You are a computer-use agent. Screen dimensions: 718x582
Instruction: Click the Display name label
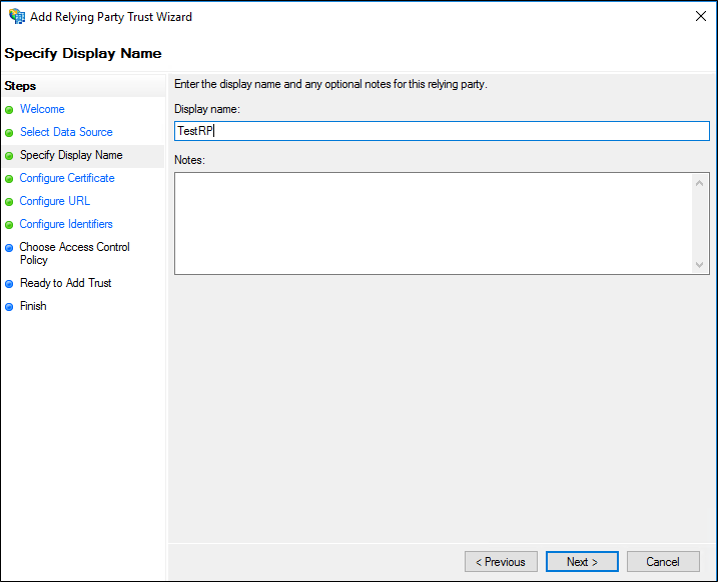(207, 109)
